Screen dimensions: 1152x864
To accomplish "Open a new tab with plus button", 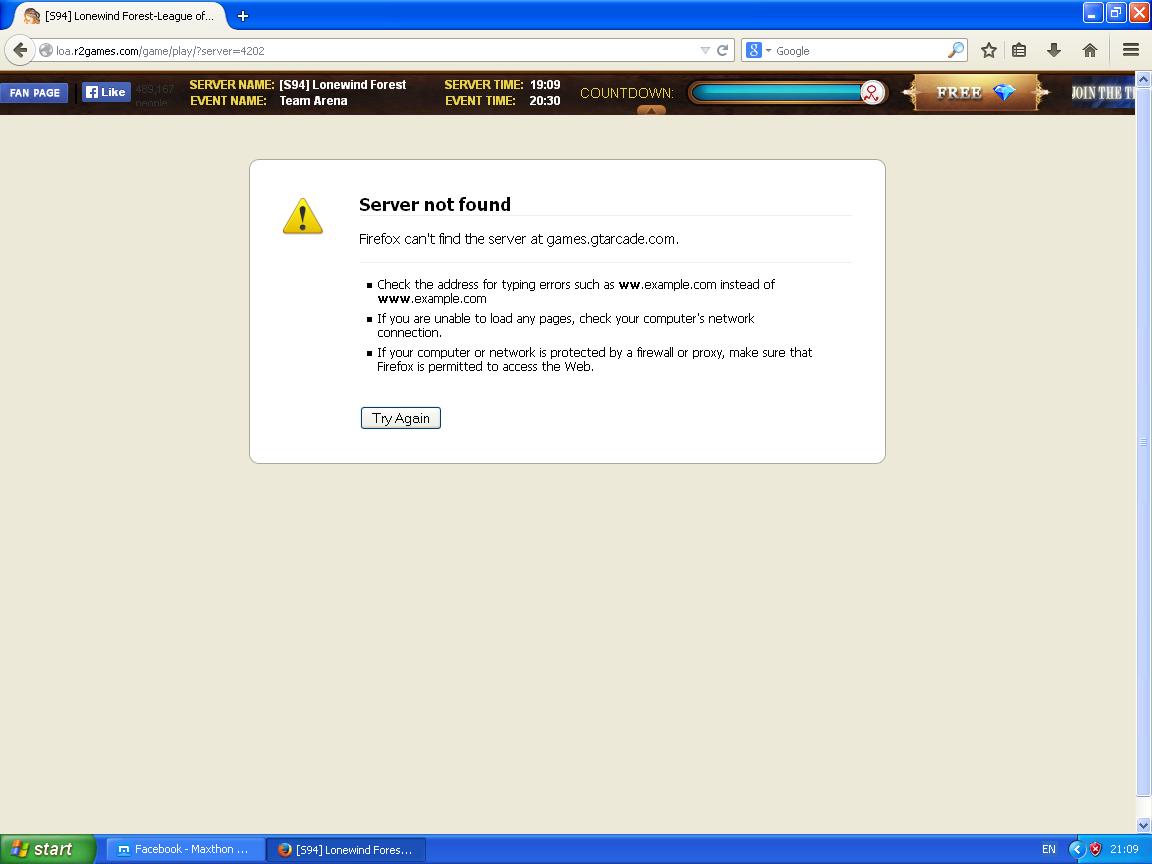I will (x=242, y=16).
